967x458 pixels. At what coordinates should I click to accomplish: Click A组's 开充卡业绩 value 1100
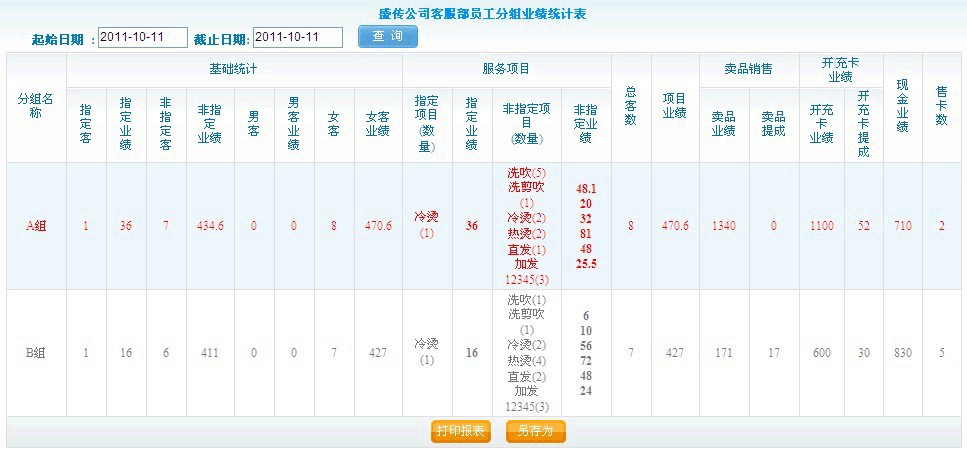click(821, 226)
